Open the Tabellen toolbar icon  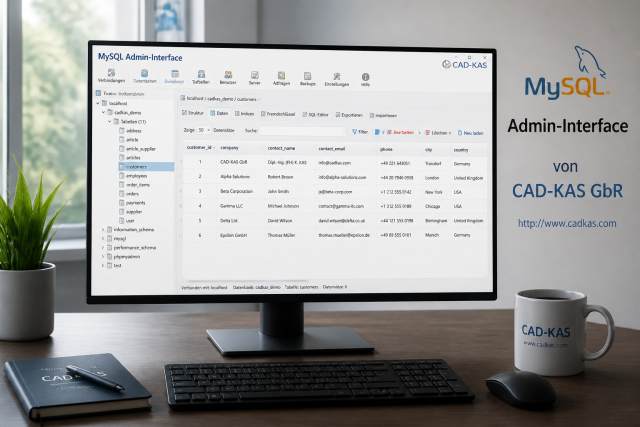[x=201, y=77]
